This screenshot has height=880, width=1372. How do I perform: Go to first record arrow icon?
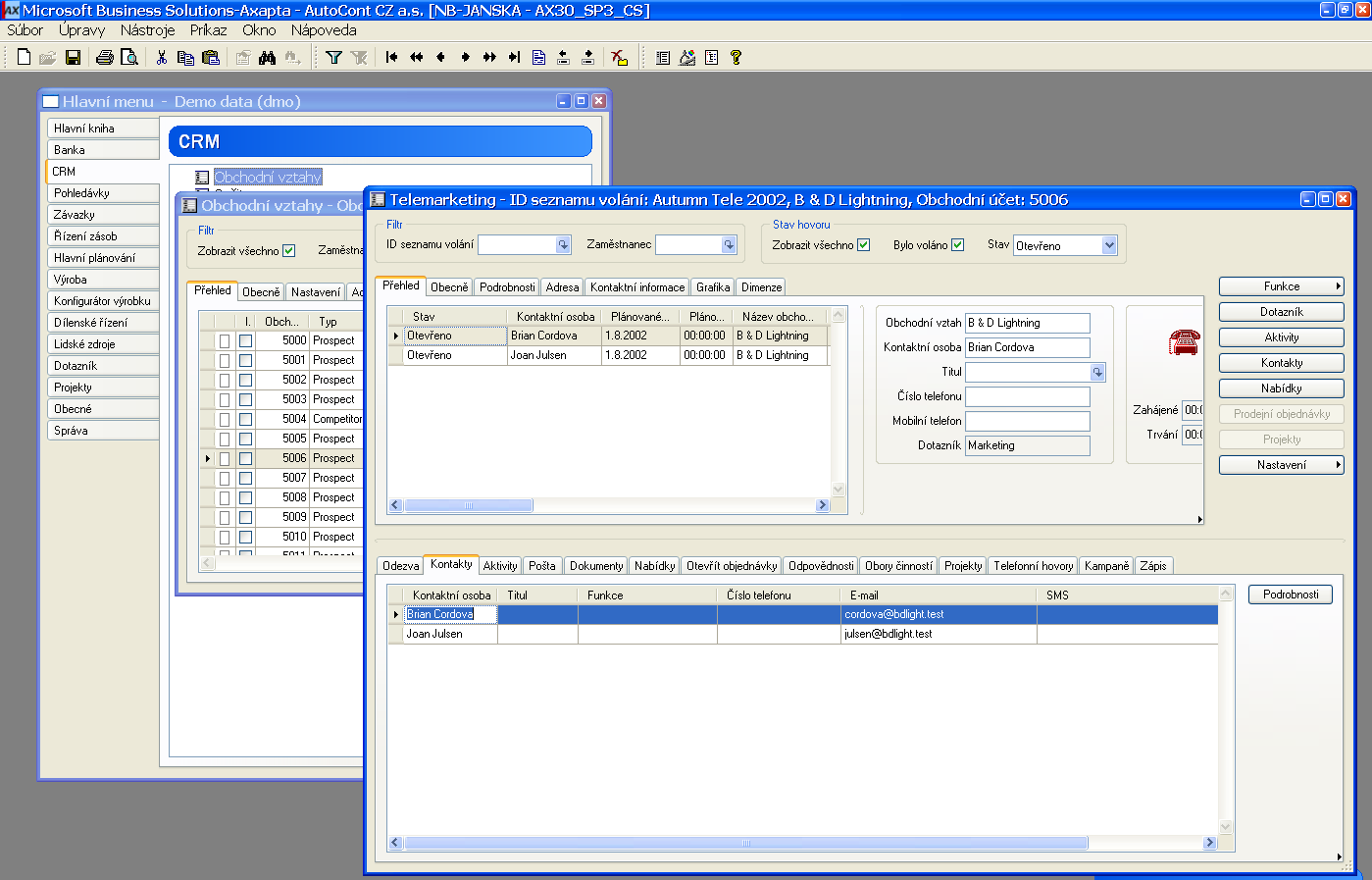[x=391, y=57]
